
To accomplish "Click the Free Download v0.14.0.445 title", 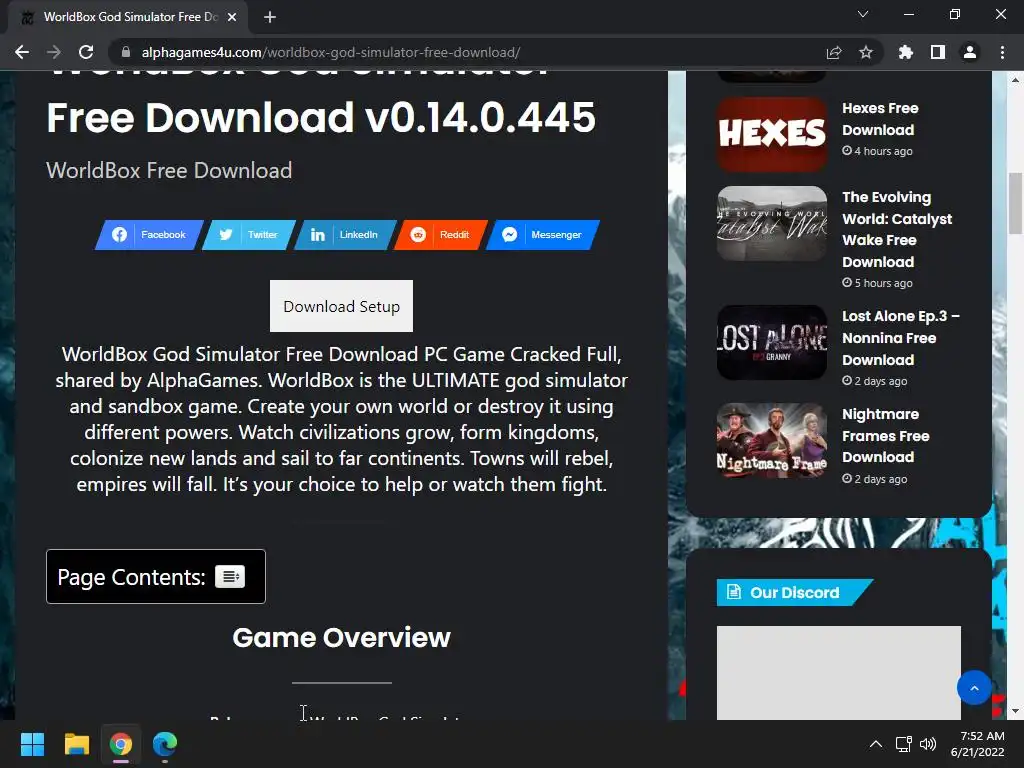I will (x=321, y=118).
